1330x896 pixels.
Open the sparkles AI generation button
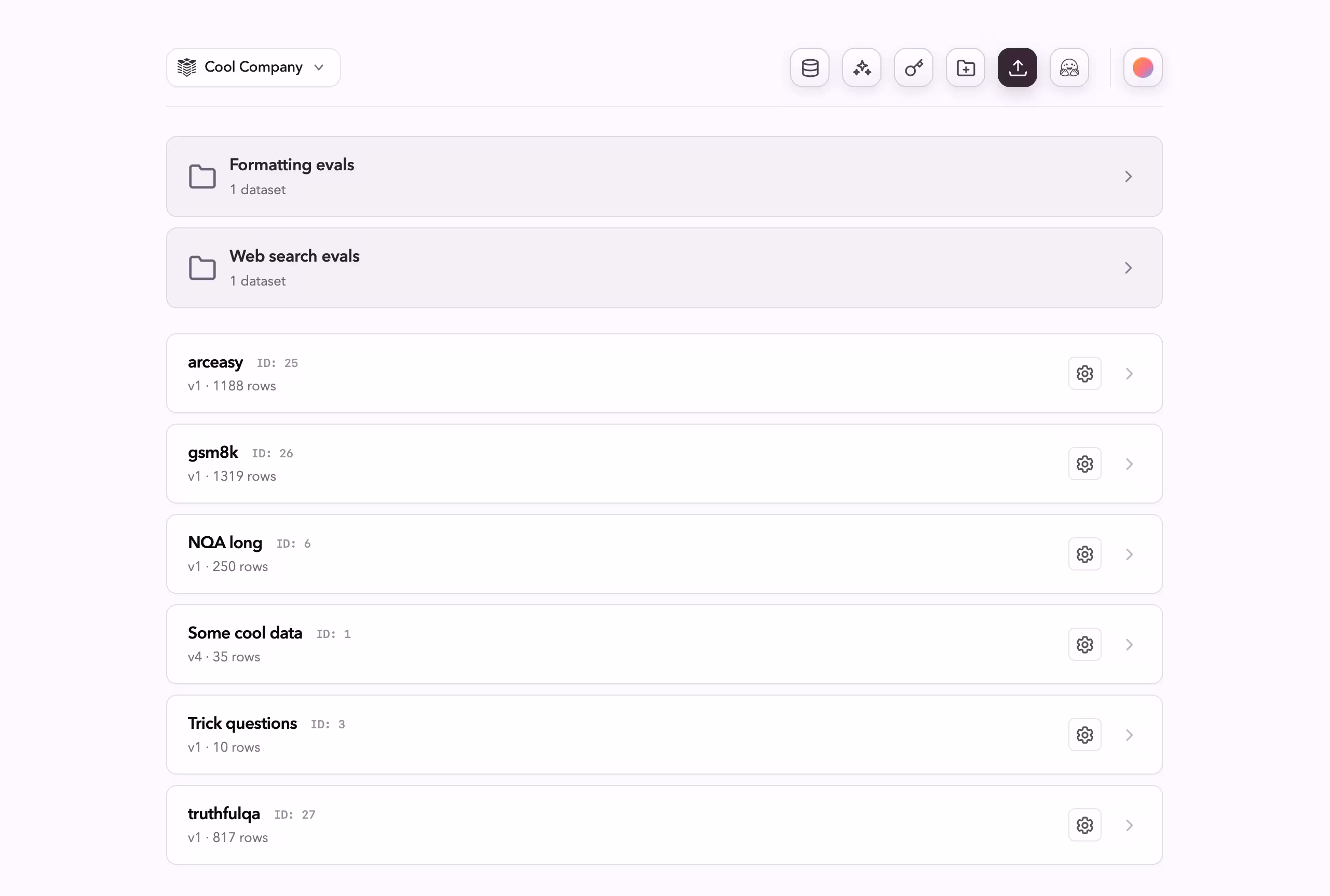(862, 68)
